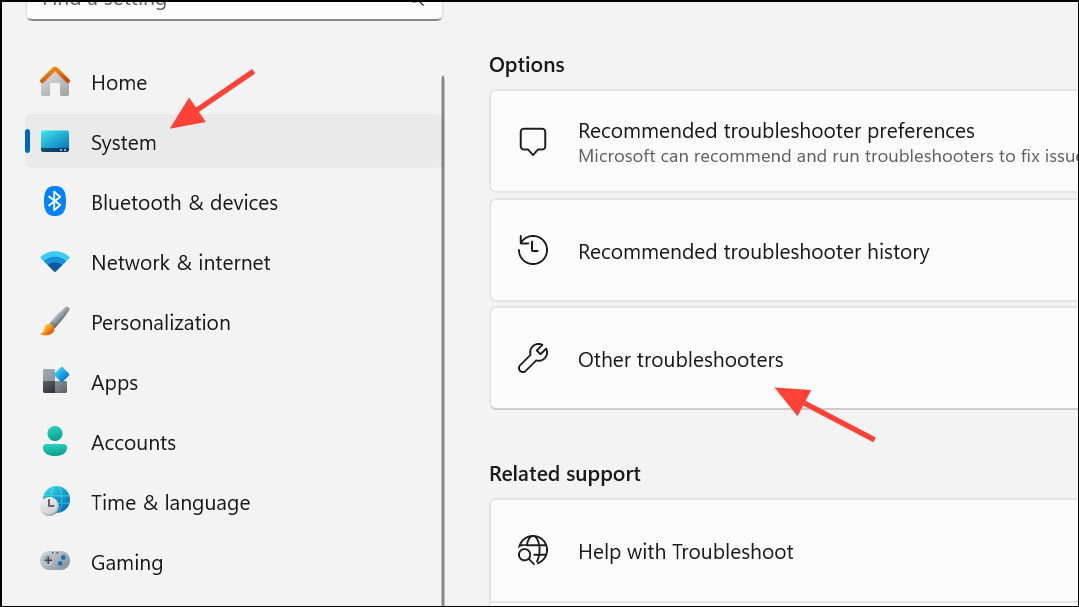Open Network & internet settings

pos(180,262)
